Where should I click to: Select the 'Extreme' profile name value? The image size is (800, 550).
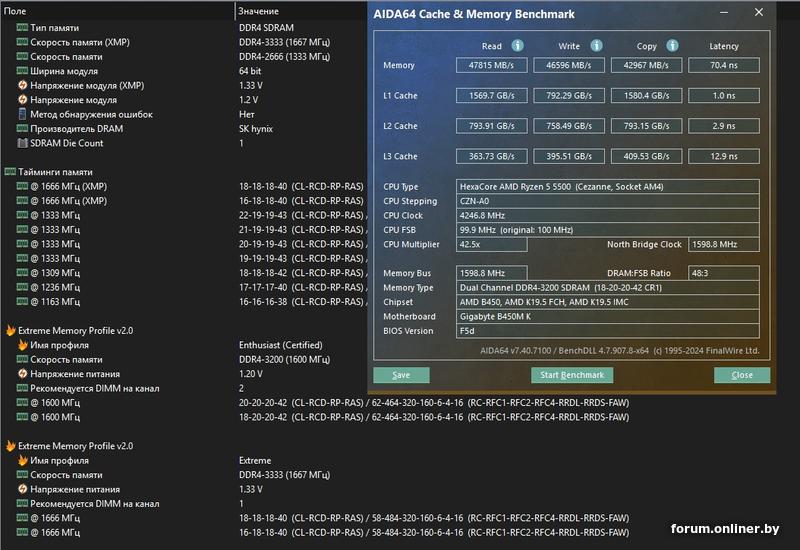(x=255, y=460)
